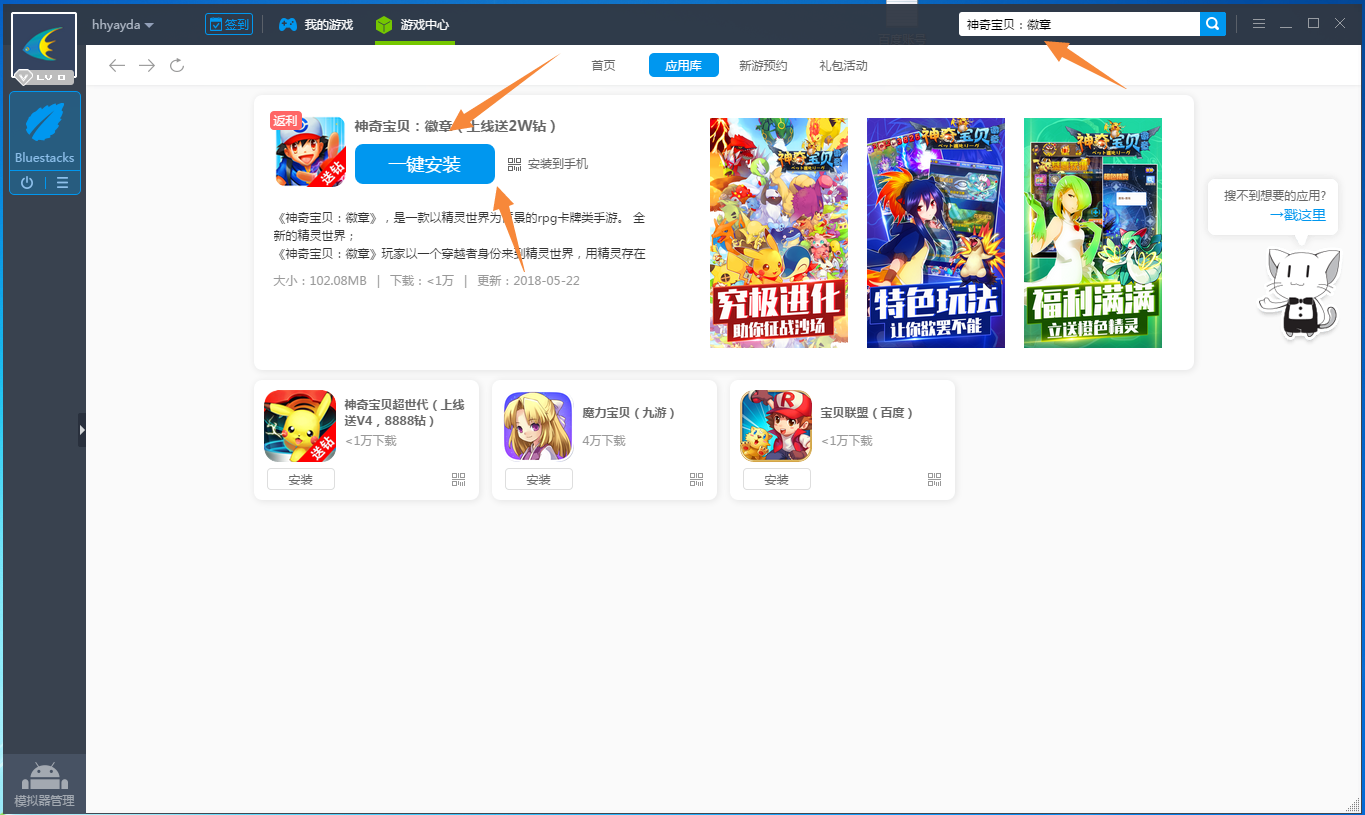Click the 大小：102.08MB size text
This screenshot has width=1365, height=815.
(320, 281)
